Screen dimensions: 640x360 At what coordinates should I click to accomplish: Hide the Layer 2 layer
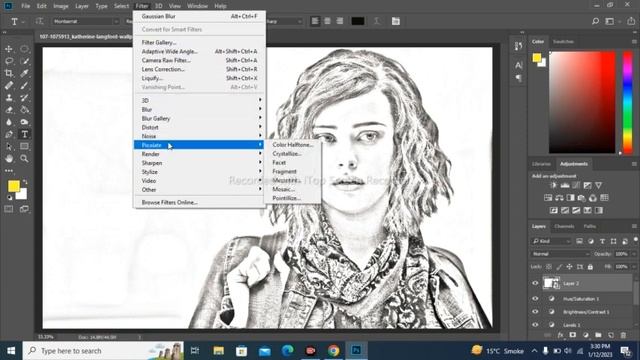535,283
